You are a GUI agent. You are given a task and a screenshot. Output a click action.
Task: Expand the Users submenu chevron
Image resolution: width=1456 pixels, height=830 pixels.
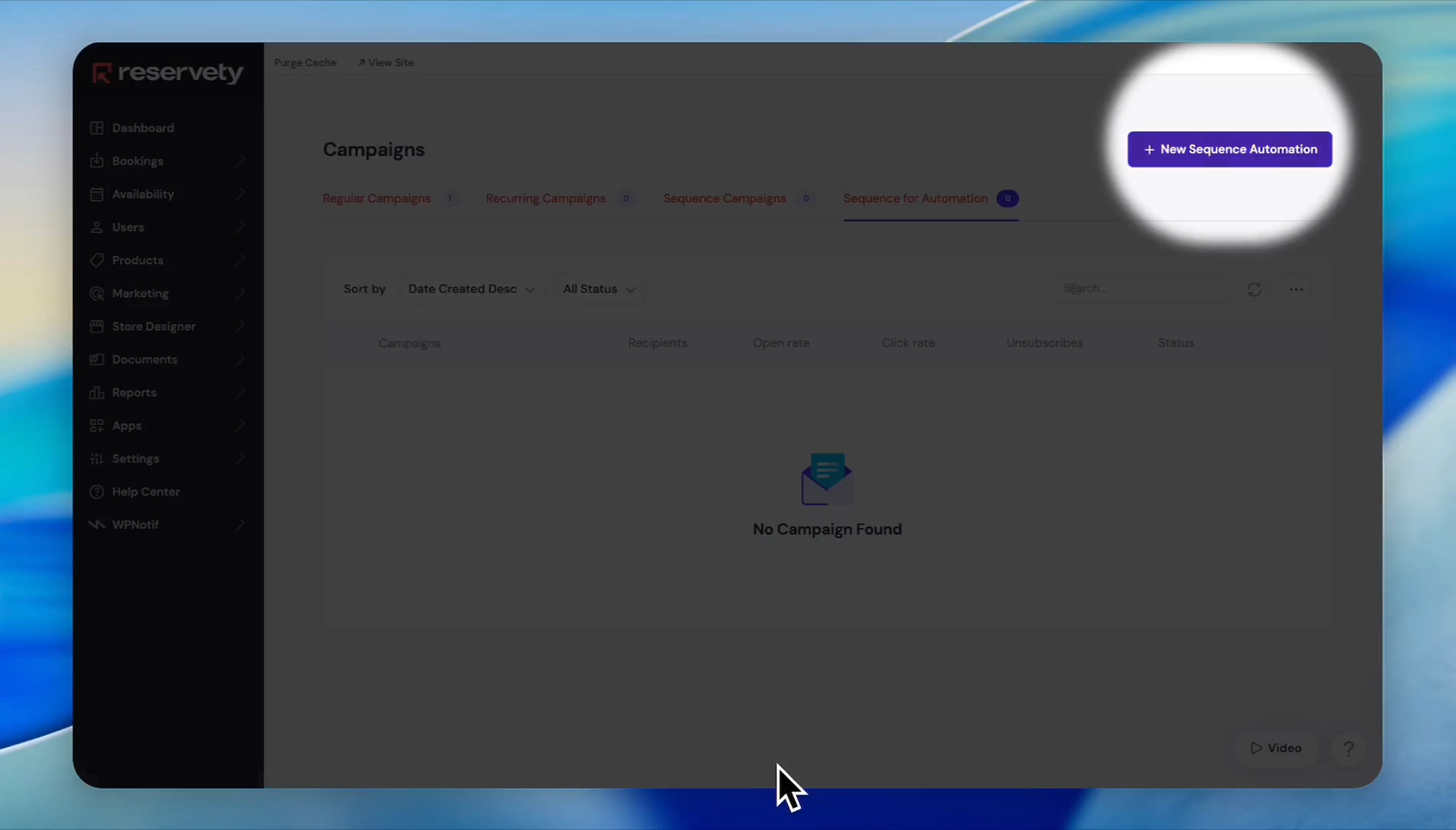pos(240,227)
